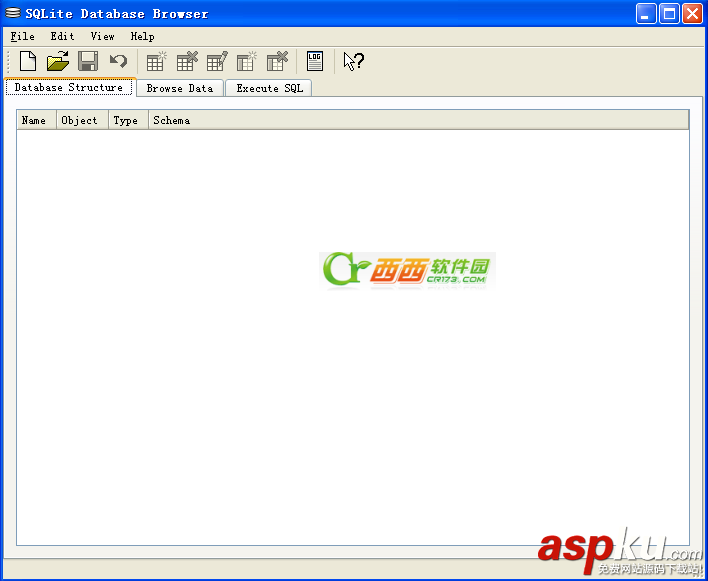This screenshot has width=708, height=581.
Task: Open the Help menu
Action: [143, 37]
